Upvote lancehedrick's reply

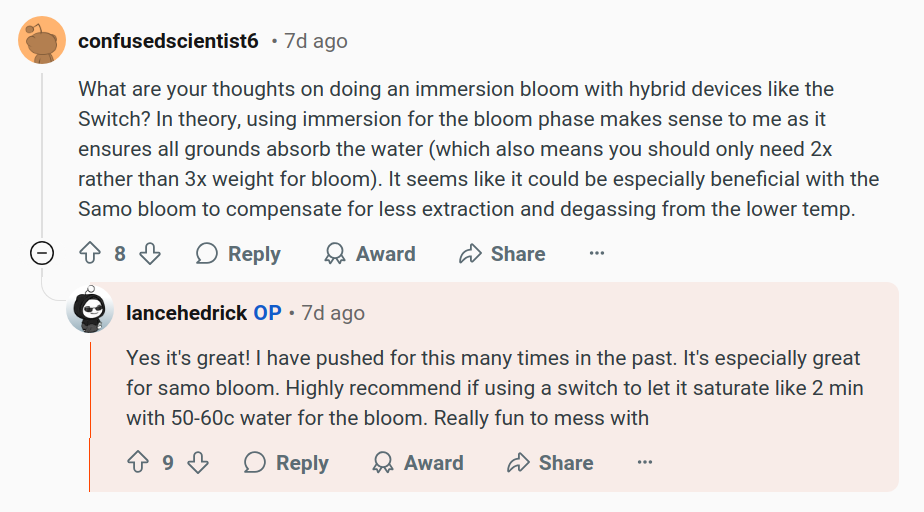pos(138,463)
